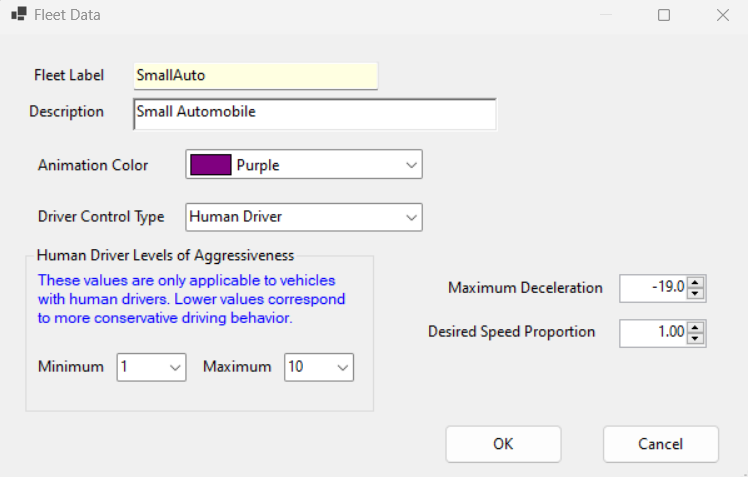Increase Maximum Deceleration with up arrow

point(695,283)
